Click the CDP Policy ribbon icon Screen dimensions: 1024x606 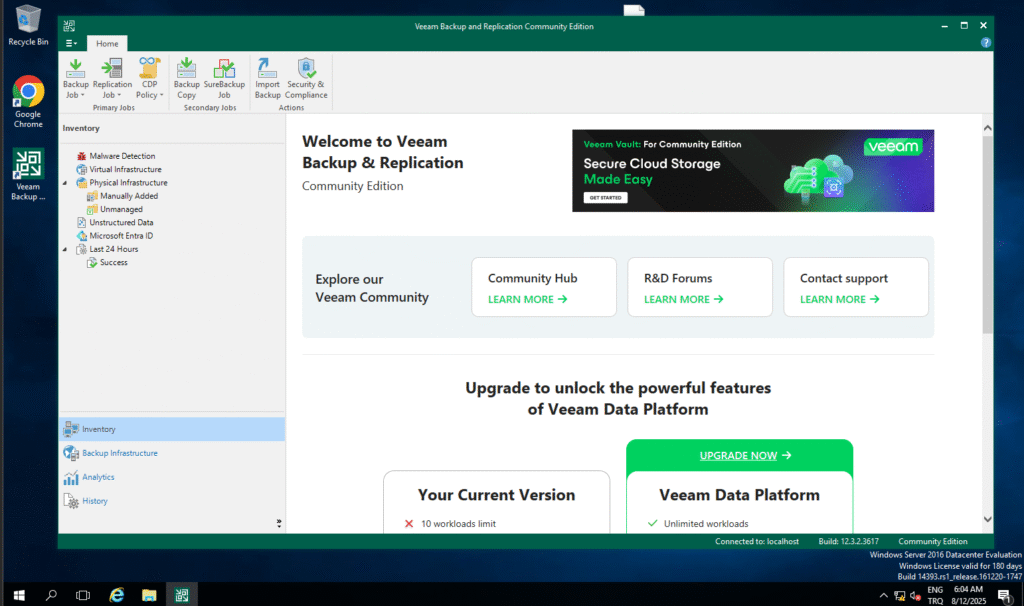[x=150, y=69]
